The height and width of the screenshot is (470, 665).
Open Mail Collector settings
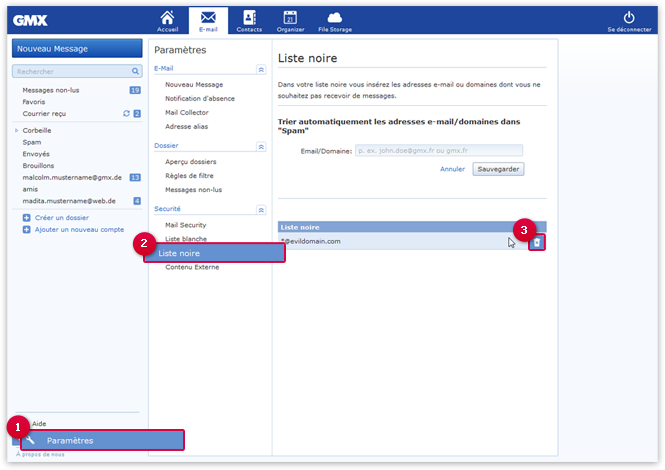[x=187, y=112]
